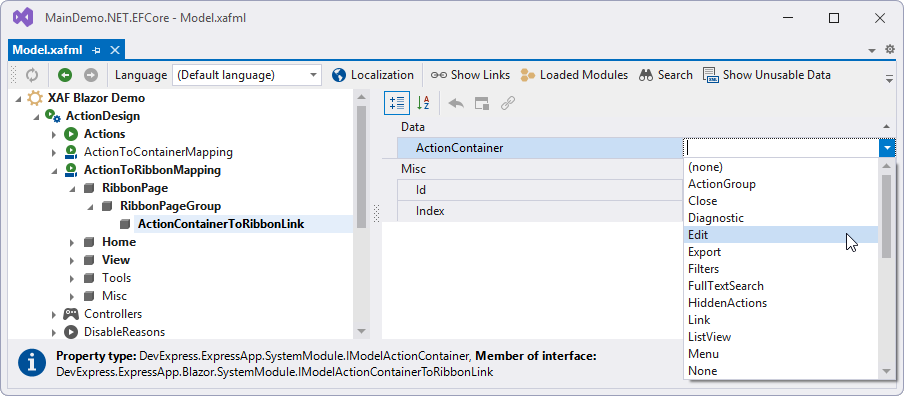
Task: Open Loaded Modules list
Action: coord(574,75)
